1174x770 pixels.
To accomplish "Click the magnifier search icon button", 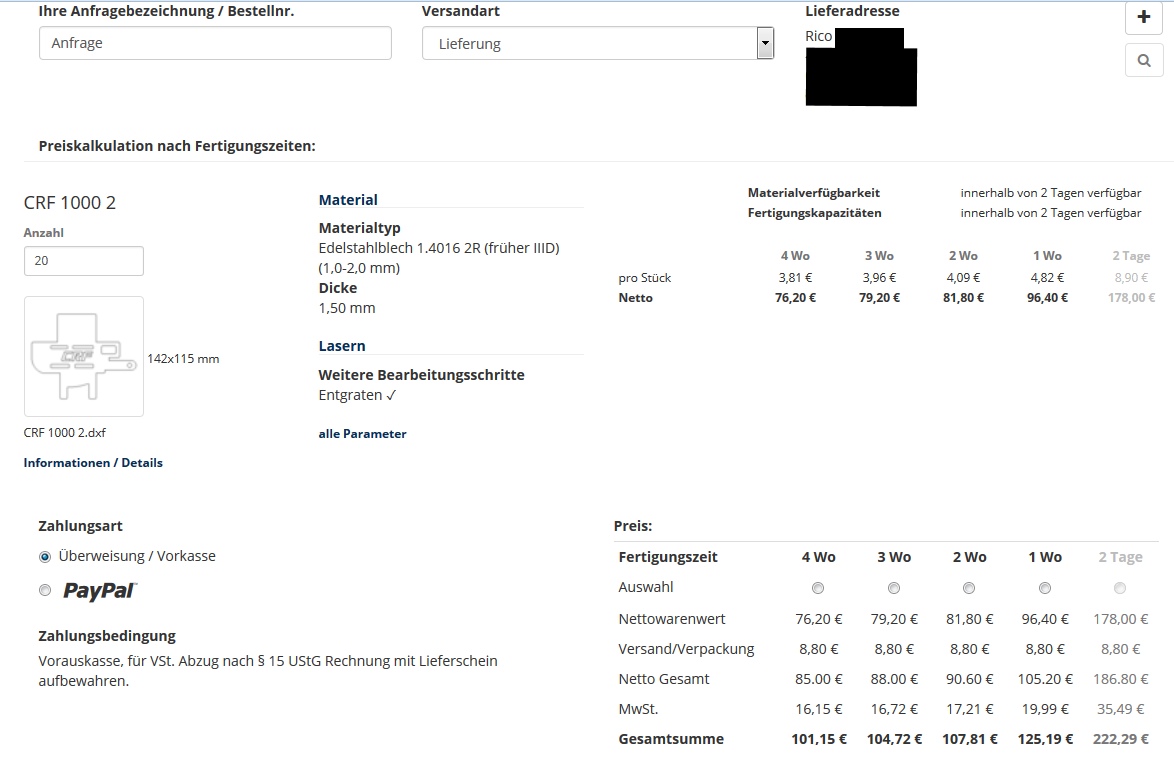I will coord(1144,61).
